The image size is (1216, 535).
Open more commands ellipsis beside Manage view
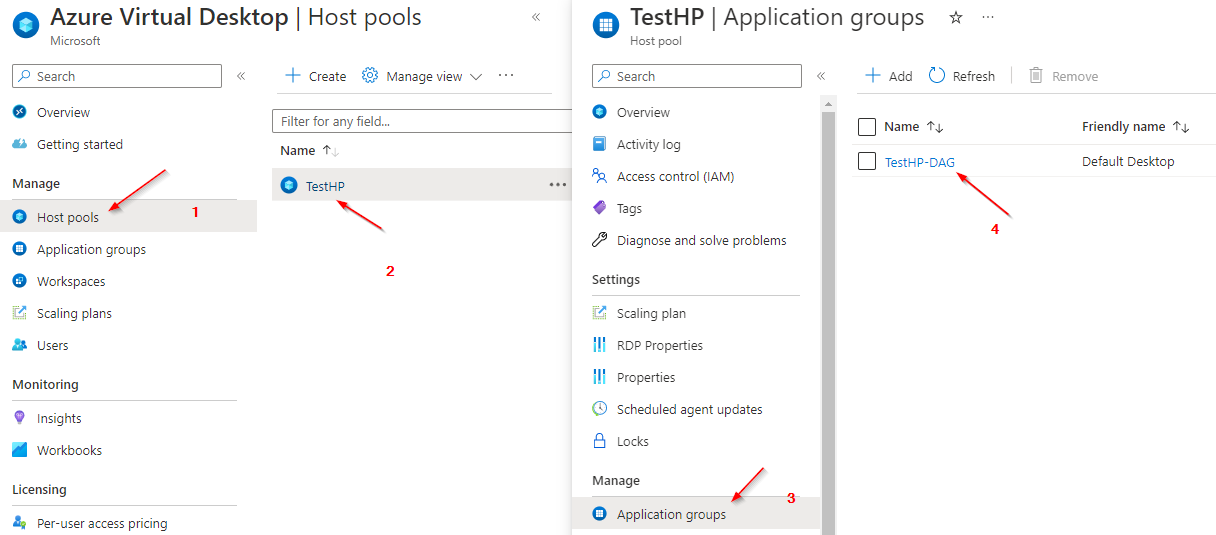(506, 76)
